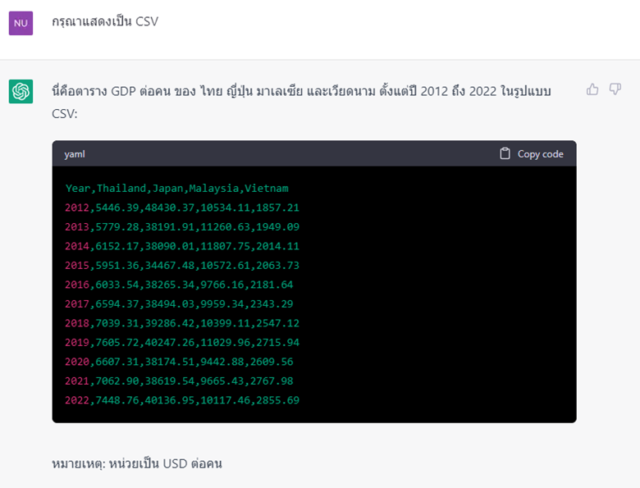Click the user message asking for CSV
Screen dimensions: 640x488
coord(104,22)
